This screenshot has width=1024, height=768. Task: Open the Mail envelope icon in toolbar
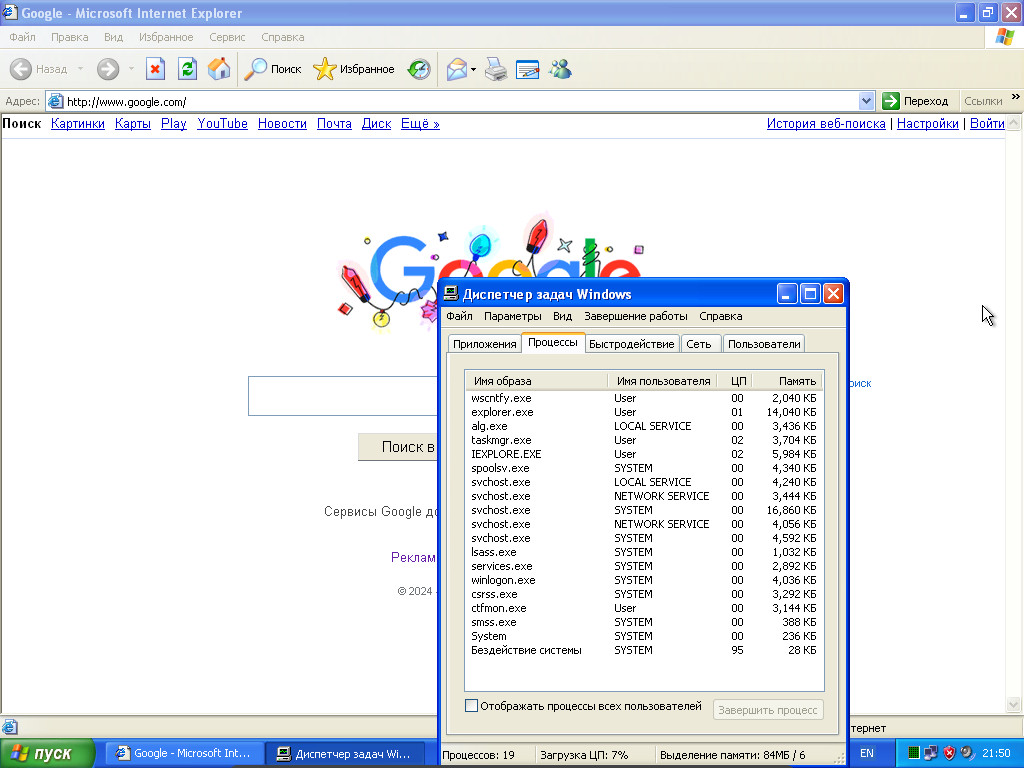pos(457,69)
